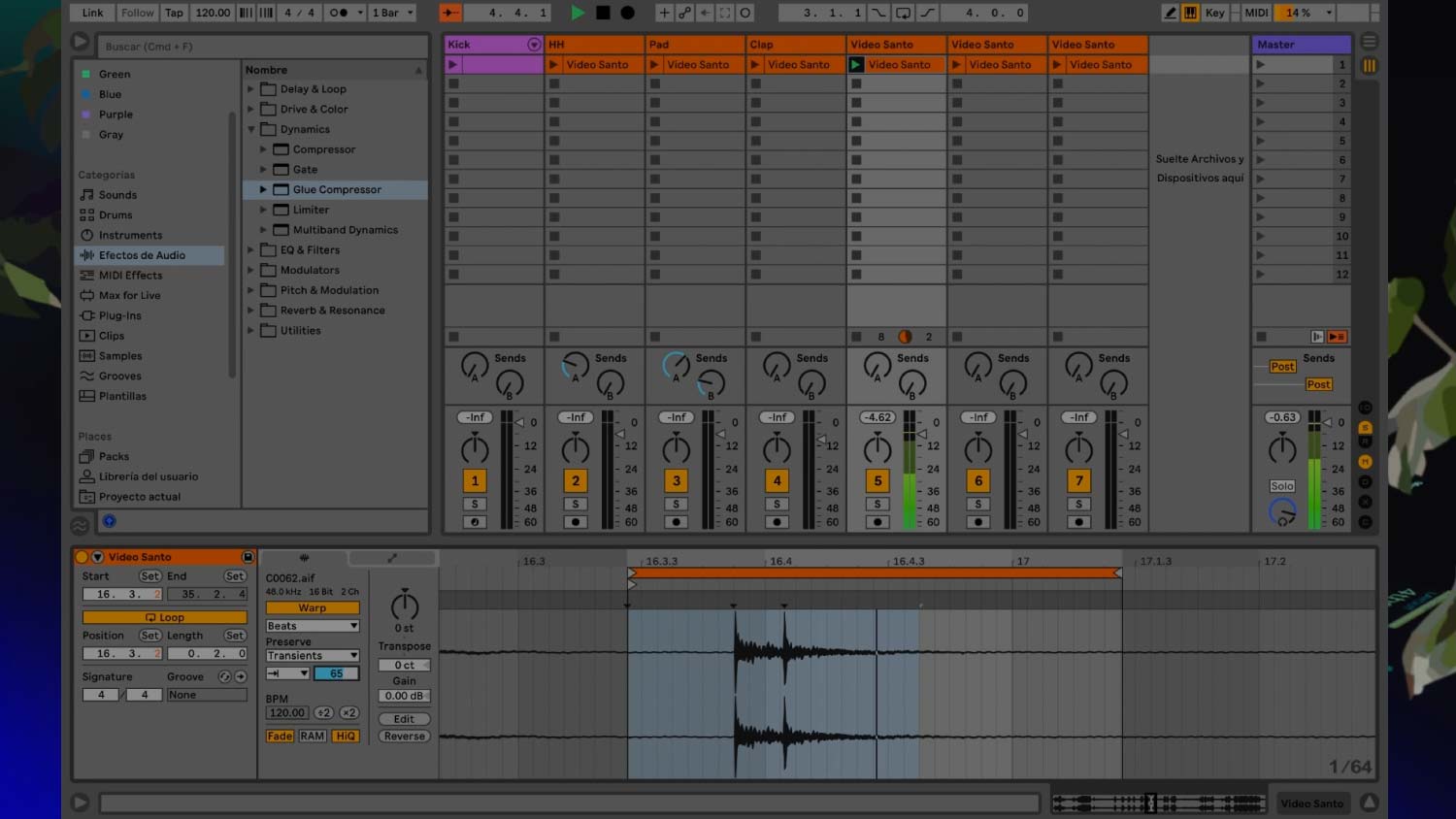The image size is (1456, 819).
Task: Collapse Dynamics folder
Action: pyautogui.click(x=251, y=129)
